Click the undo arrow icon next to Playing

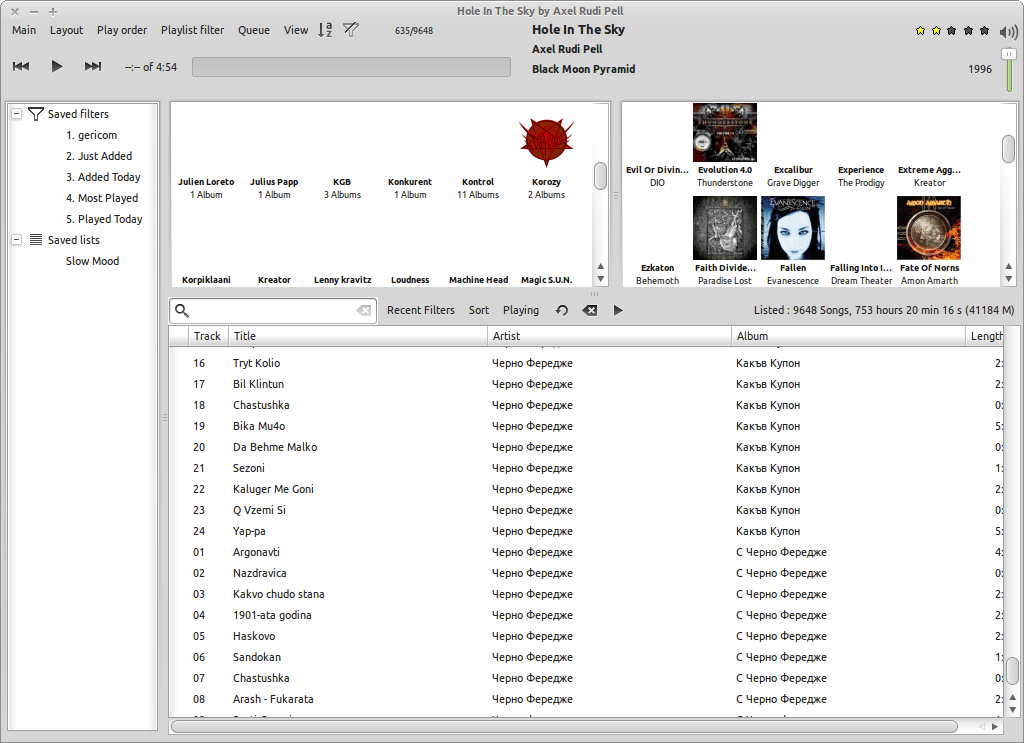(562, 310)
